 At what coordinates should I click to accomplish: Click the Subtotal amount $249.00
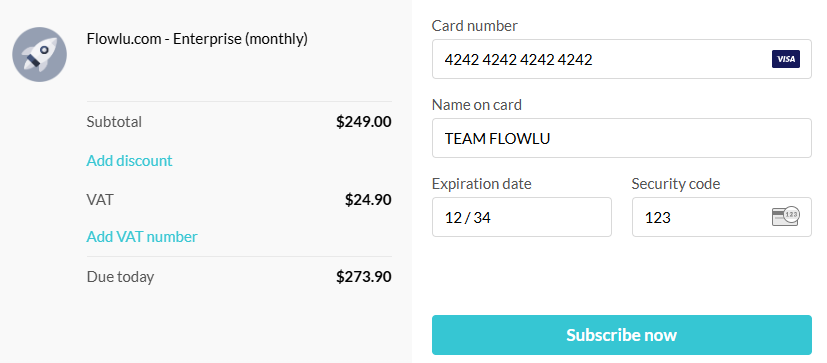pos(364,122)
